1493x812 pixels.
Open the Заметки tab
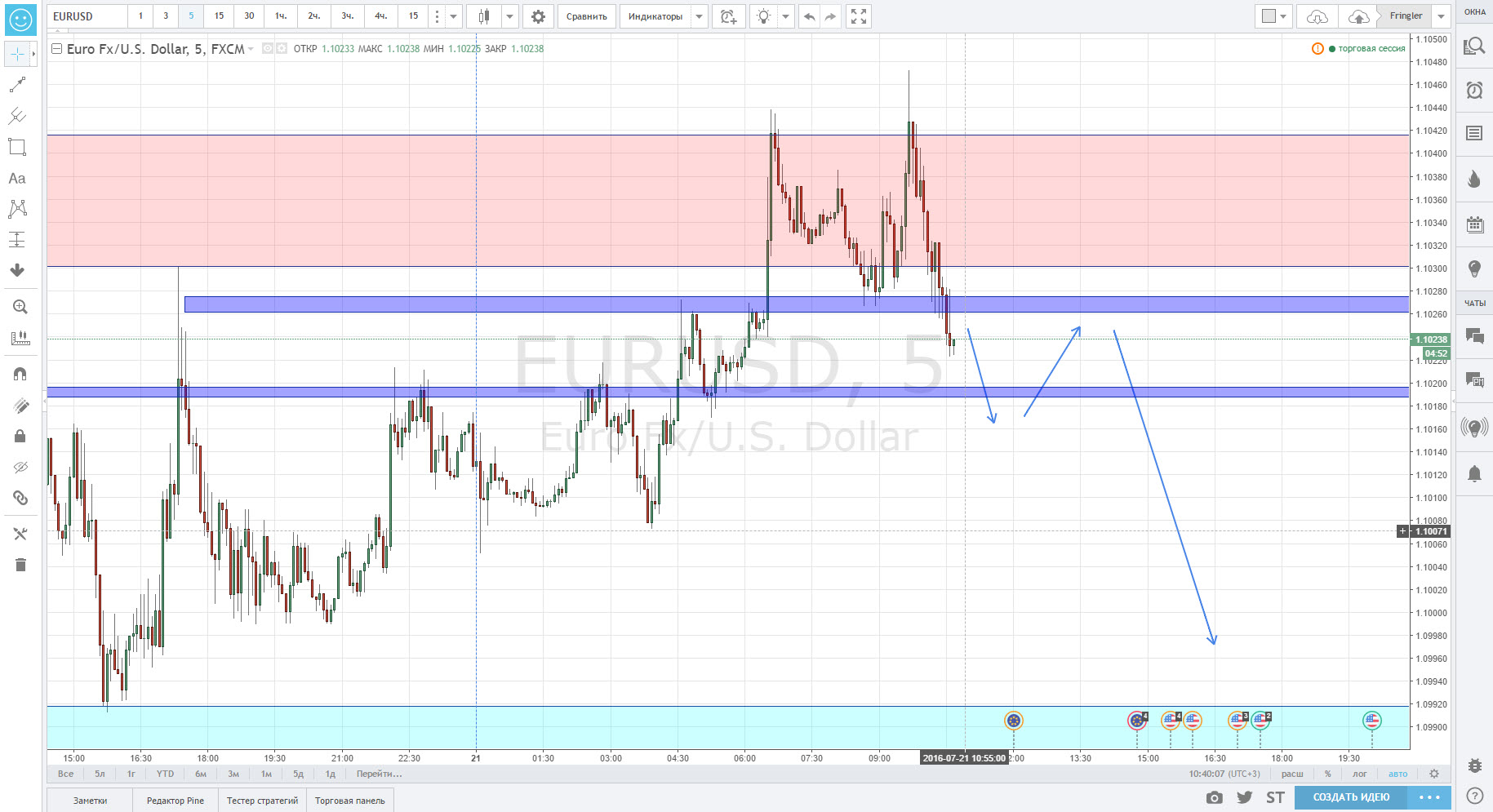90,801
